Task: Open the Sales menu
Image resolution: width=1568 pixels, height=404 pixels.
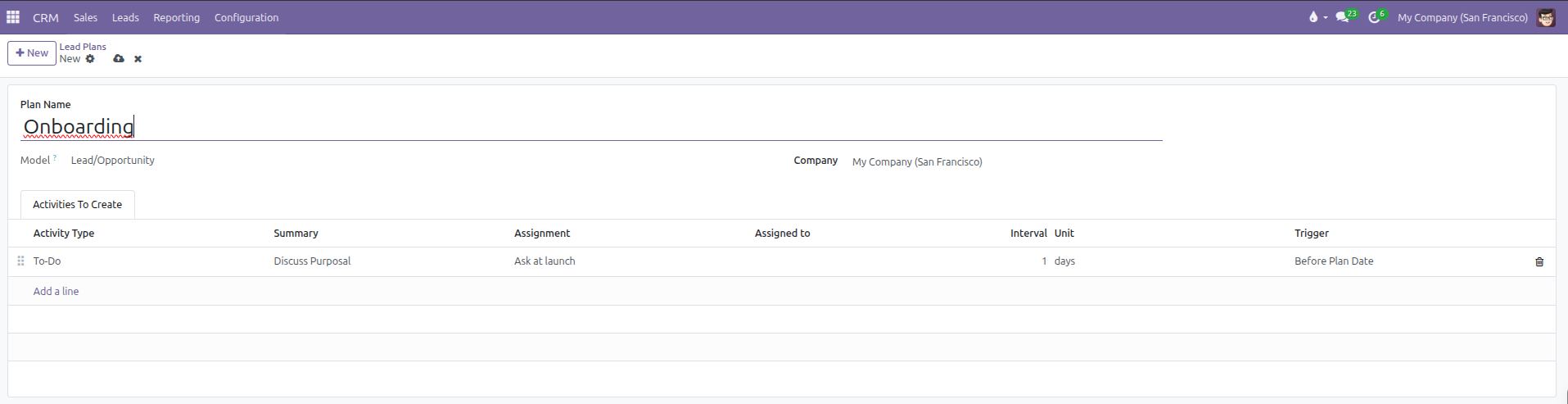Action: point(85,17)
